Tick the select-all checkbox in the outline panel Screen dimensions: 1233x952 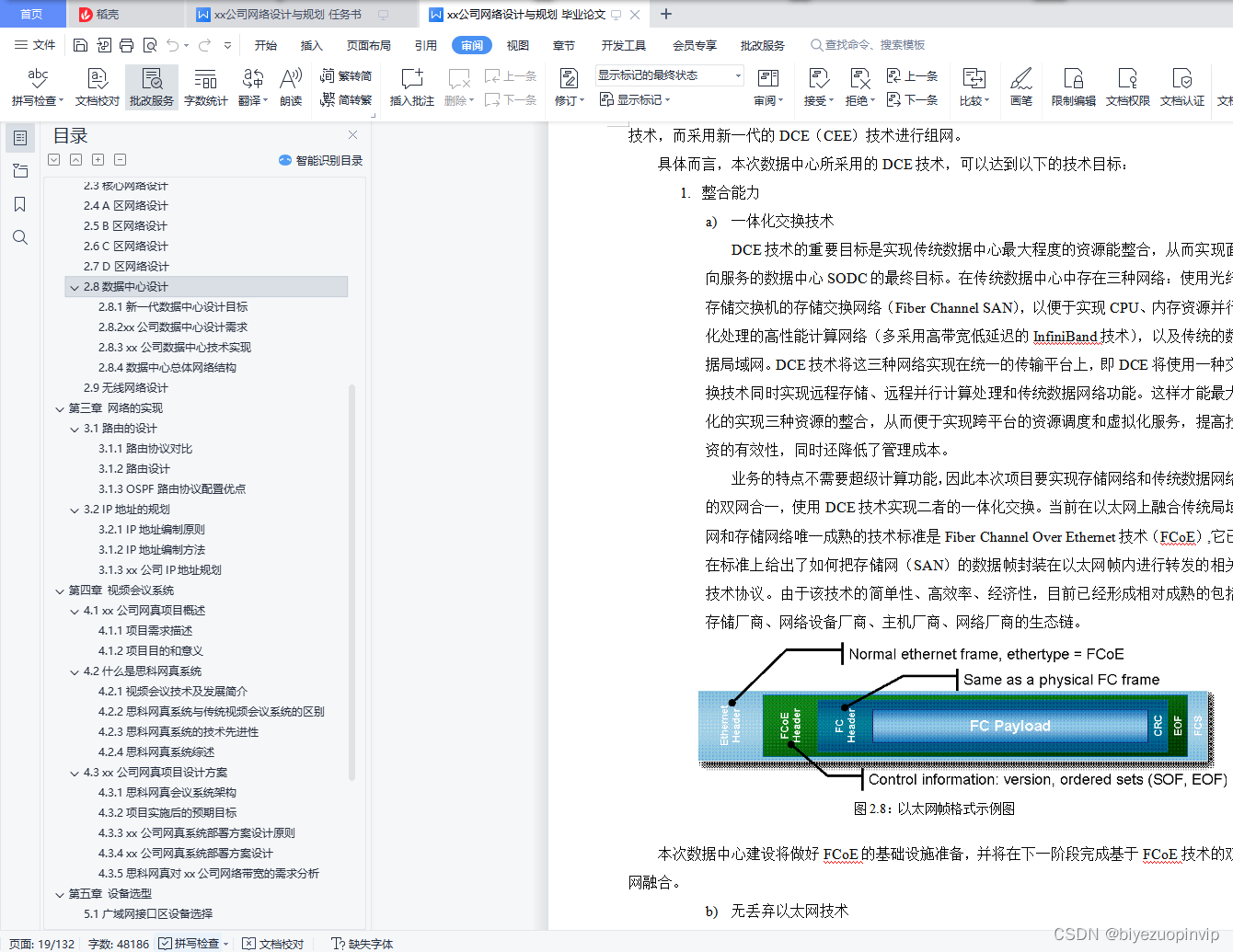click(53, 159)
